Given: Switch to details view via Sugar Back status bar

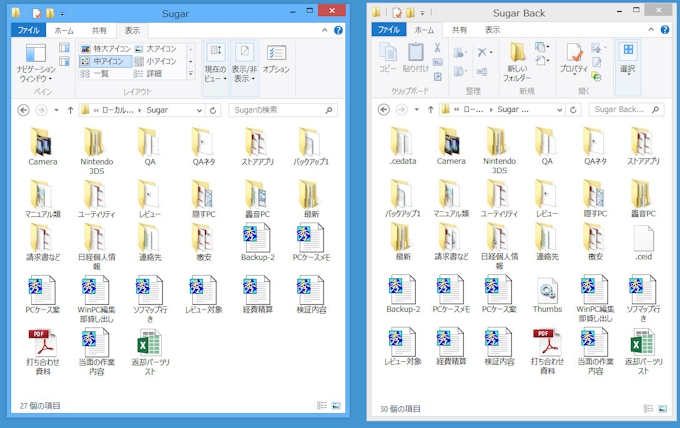Looking at the screenshot, I should click(648, 408).
